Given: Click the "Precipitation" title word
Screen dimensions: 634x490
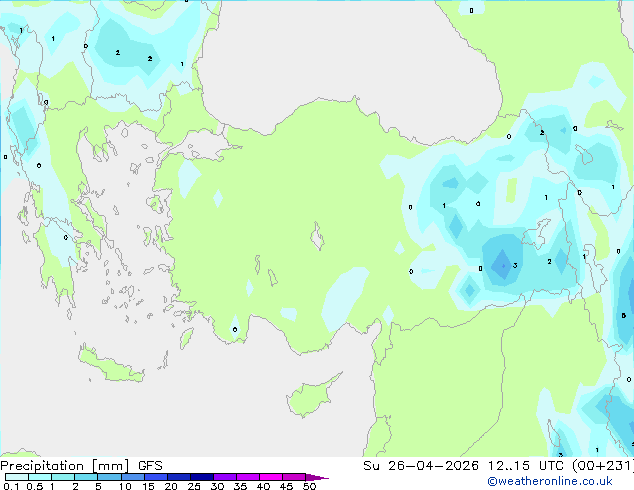Looking at the screenshot, I should [x=42, y=466].
